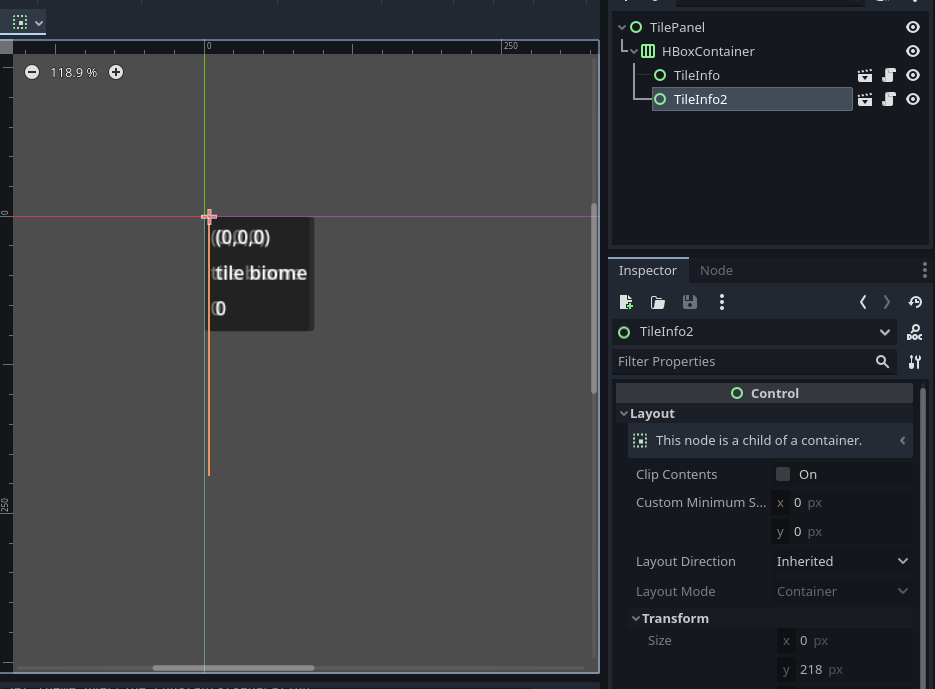This screenshot has width=935, height=689.
Task: Open the TileInfo2 script icon
Action: coord(889,99)
